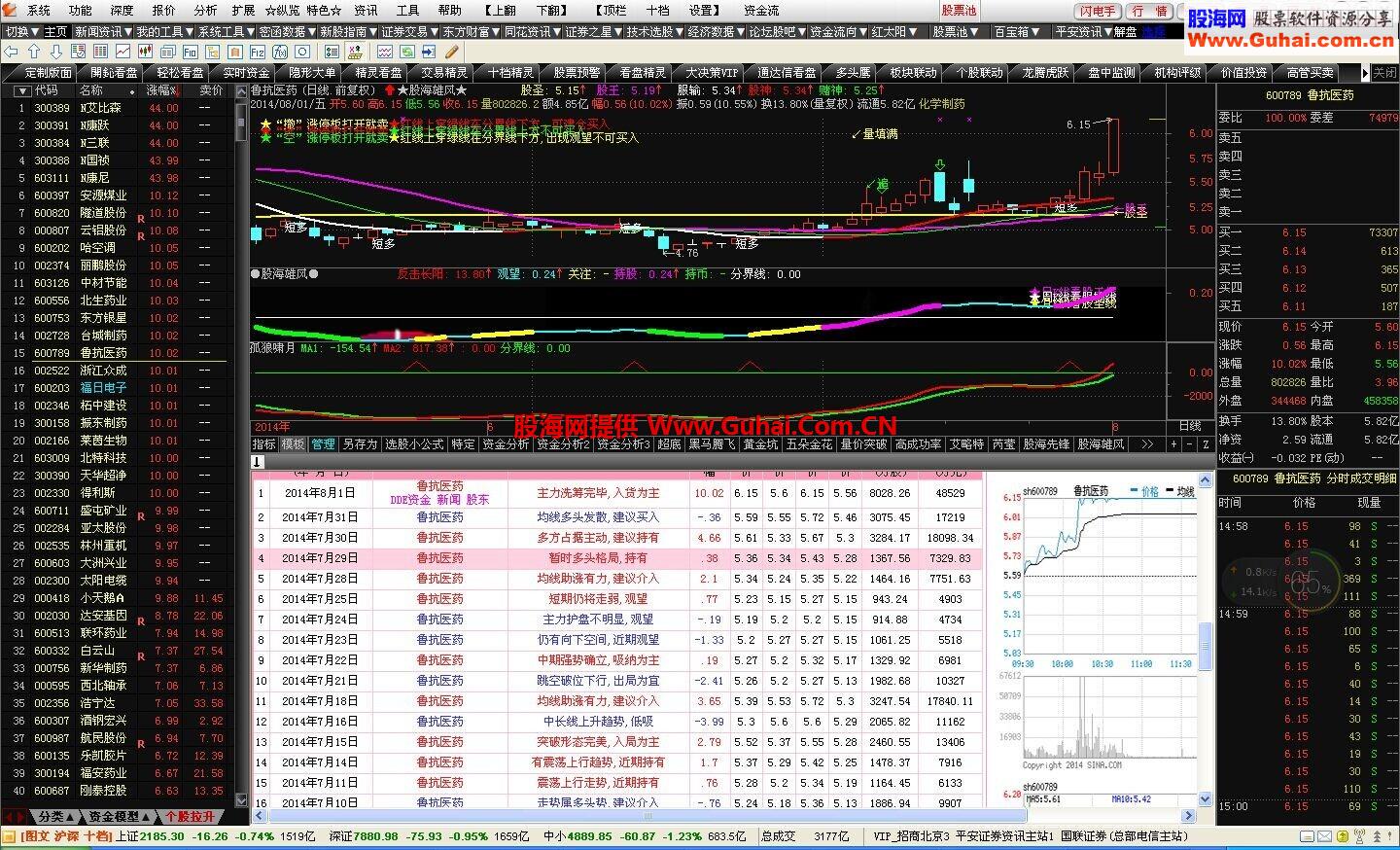Expand the 证券交易 dropdown
The image size is (1400, 850).
click(409, 31)
